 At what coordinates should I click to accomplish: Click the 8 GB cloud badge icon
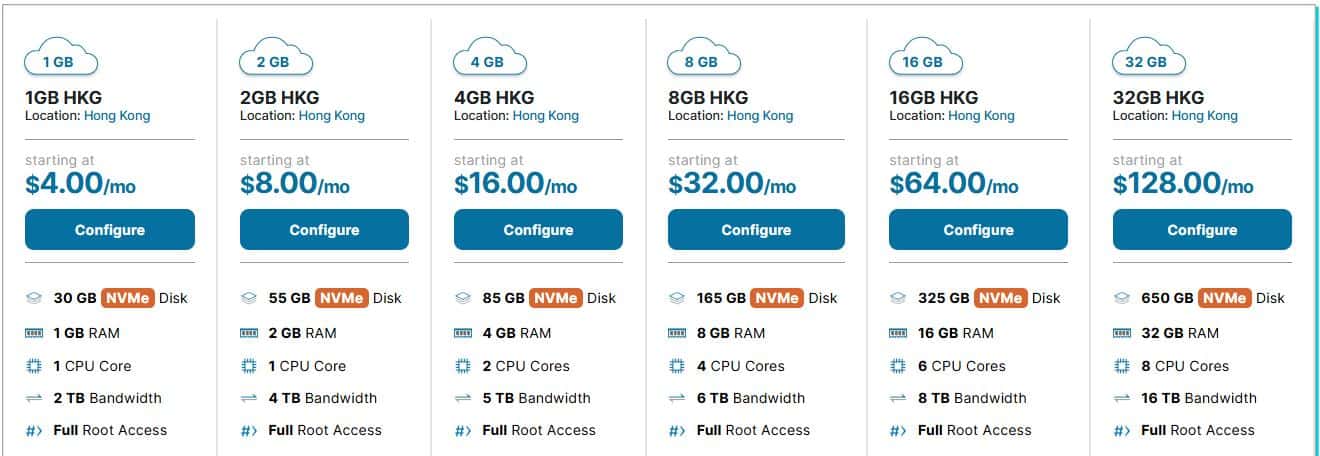[x=703, y=59]
